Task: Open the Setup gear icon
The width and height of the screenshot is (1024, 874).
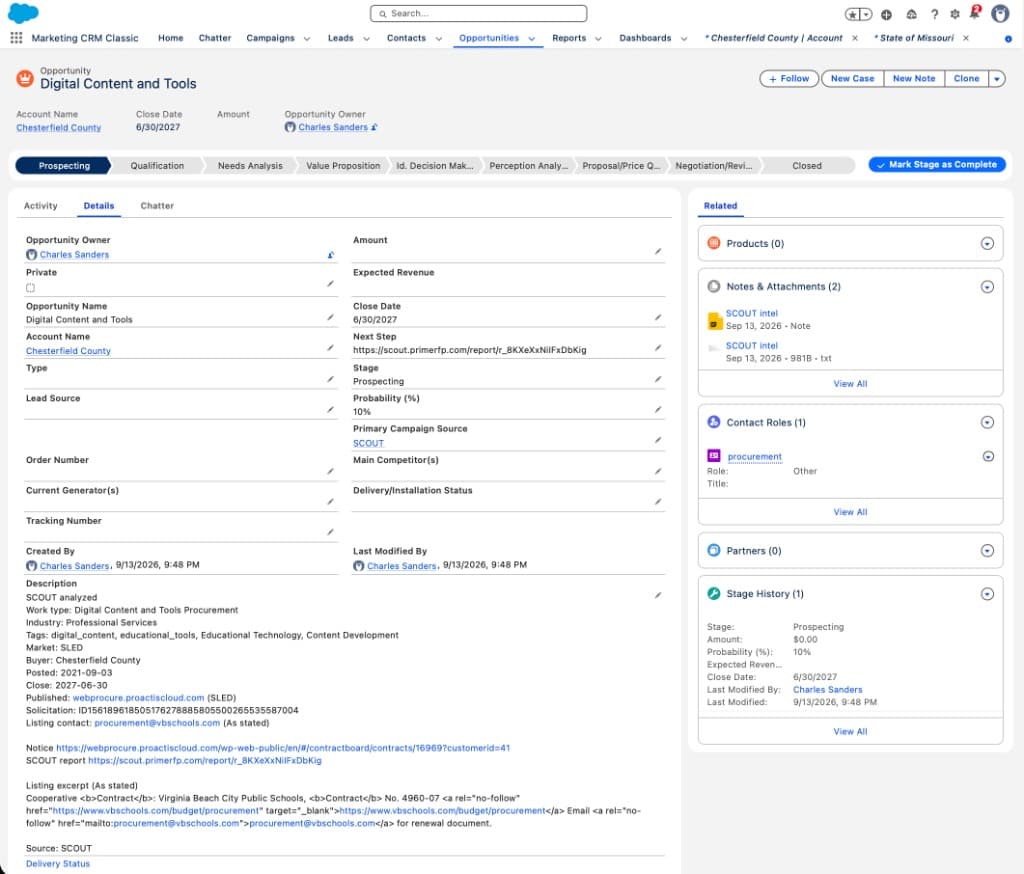Action: point(955,14)
